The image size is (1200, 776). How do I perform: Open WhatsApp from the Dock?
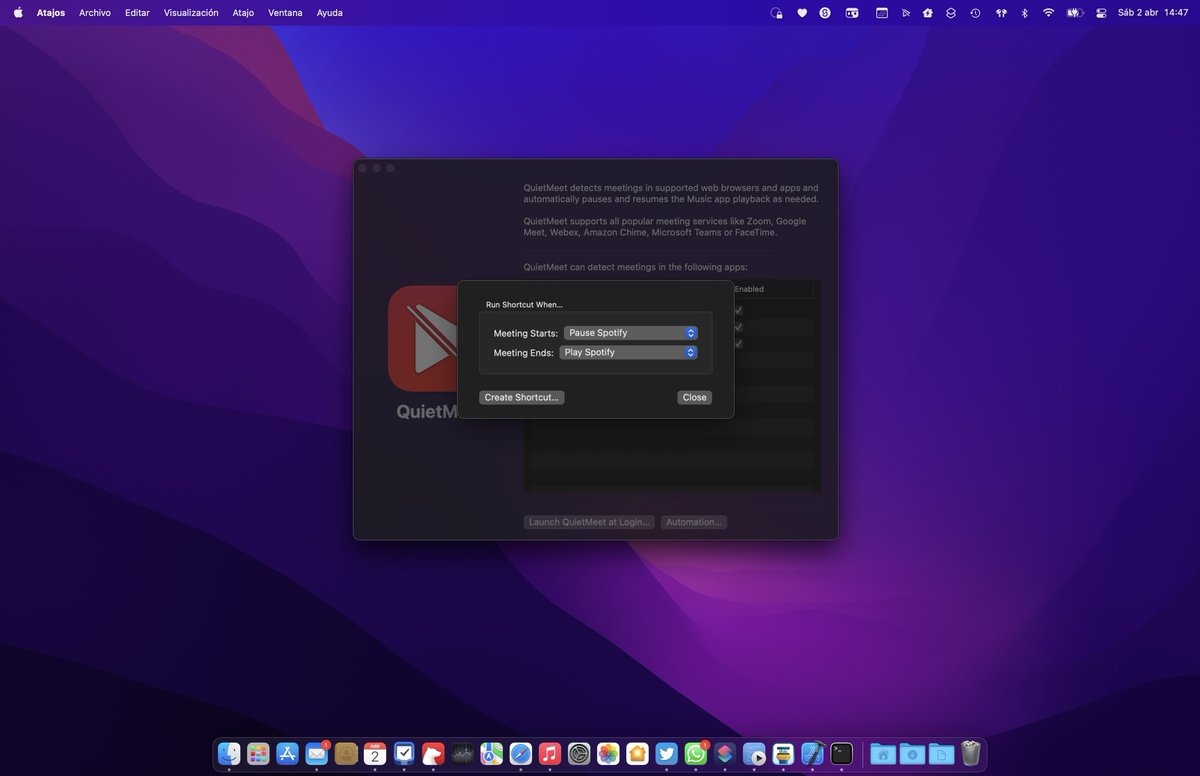click(x=695, y=753)
